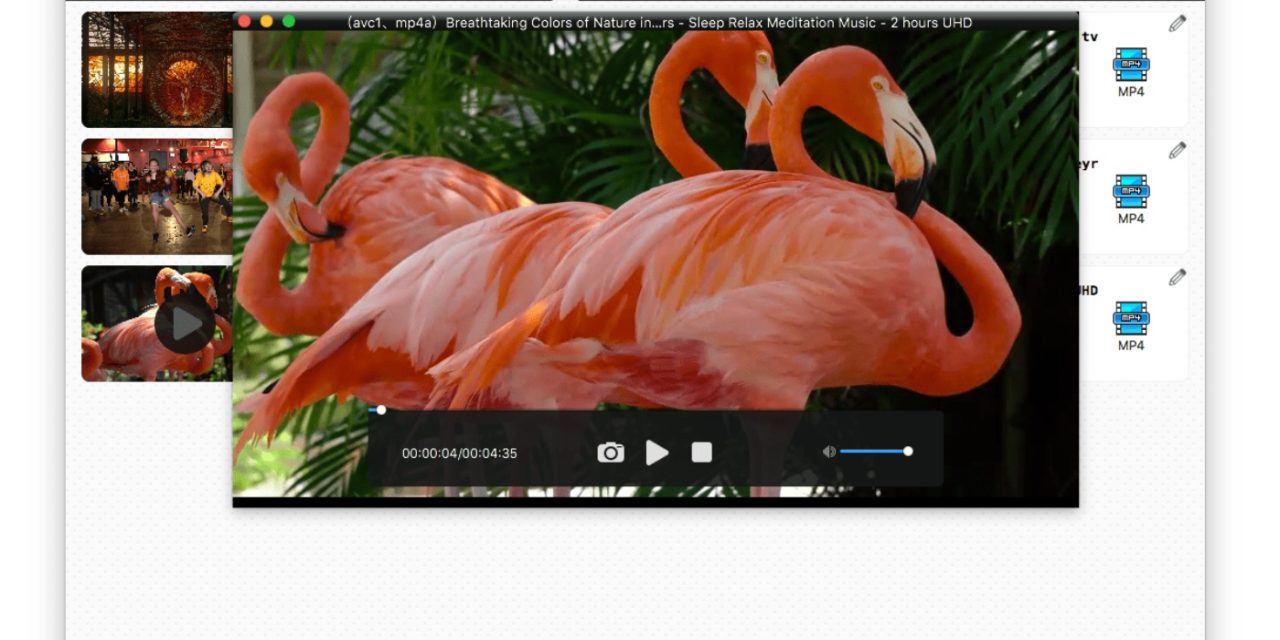Edit the first video with its pencil icon
The height and width of the screenshot is (640, 1280).
[1177, 24]
